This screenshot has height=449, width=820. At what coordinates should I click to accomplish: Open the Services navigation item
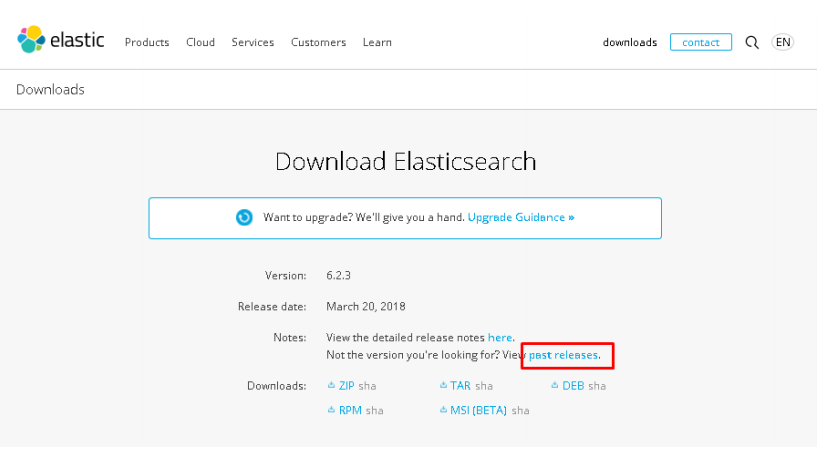click(253, 42)
